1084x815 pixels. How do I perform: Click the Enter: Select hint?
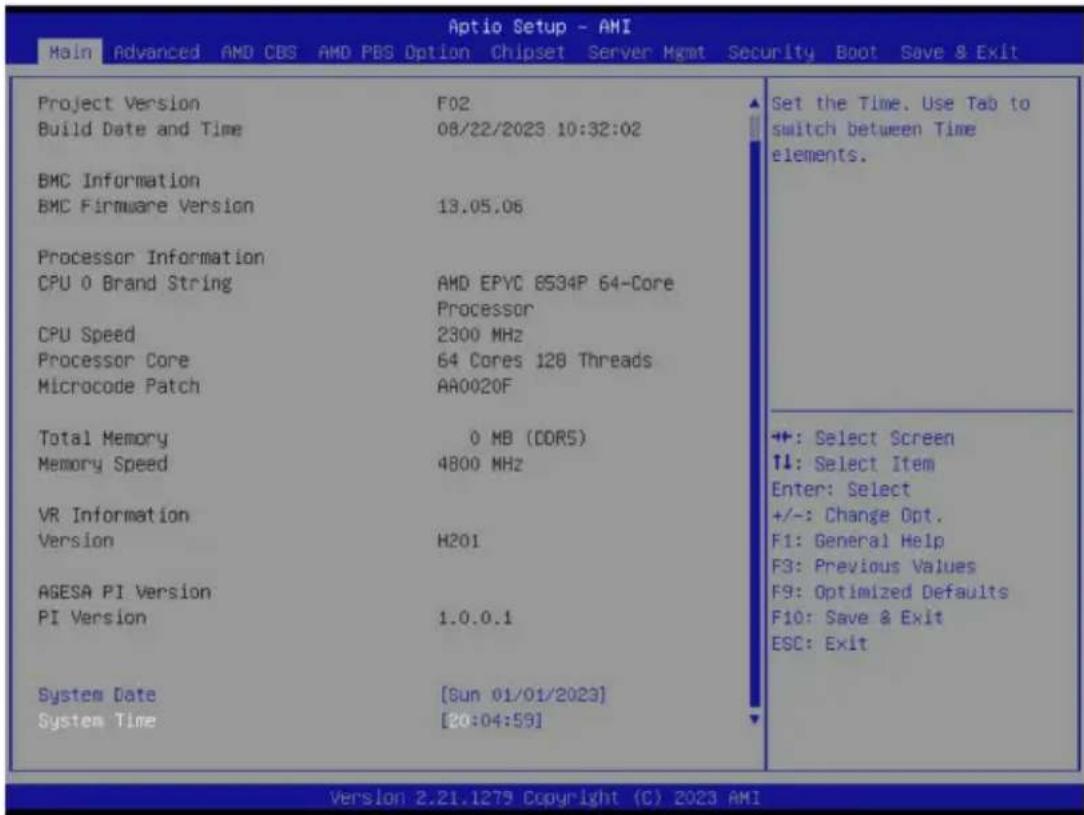point(841,489)
